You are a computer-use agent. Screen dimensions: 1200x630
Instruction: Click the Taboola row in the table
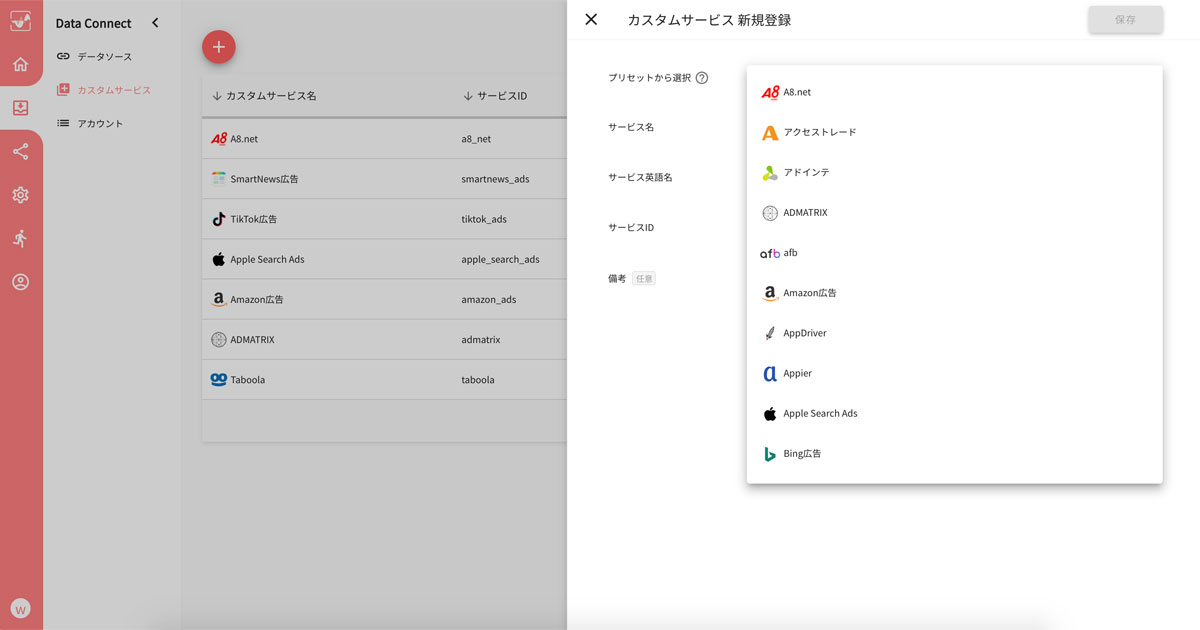(x=384, y=380)
